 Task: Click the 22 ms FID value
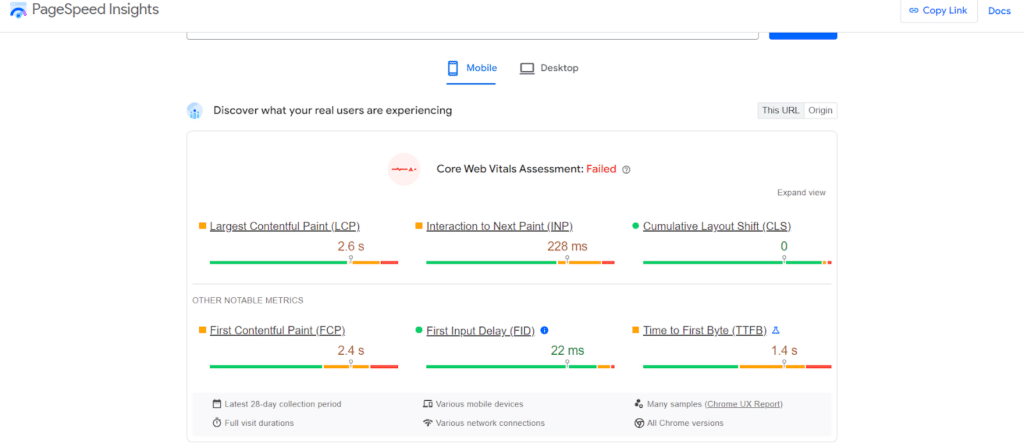[567, 351]
